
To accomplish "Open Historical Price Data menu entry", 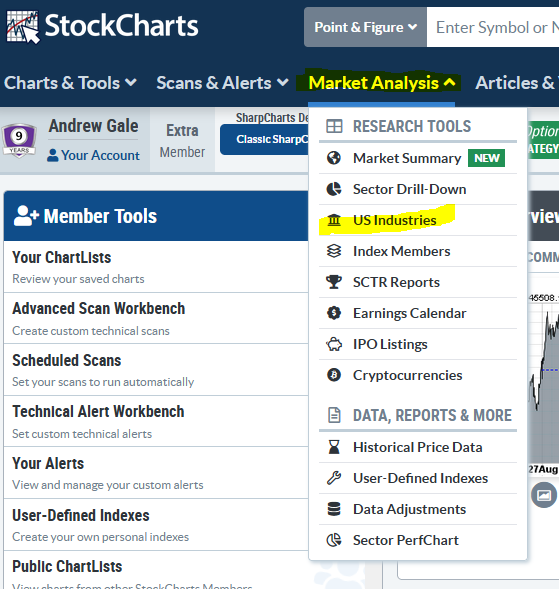I will 418,447.
